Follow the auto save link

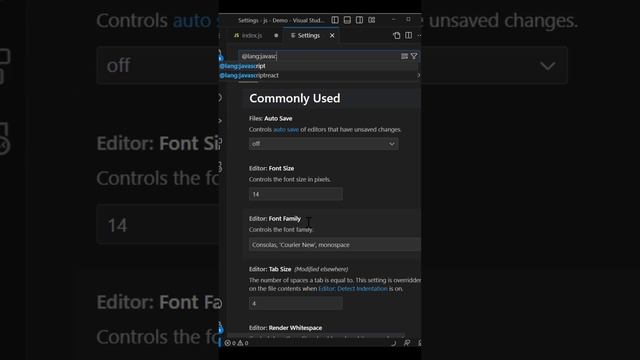(286, 129)
